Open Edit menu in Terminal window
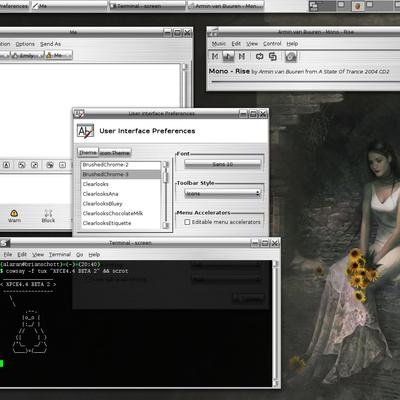The image size is (400, 400). [x=22, y=255]
